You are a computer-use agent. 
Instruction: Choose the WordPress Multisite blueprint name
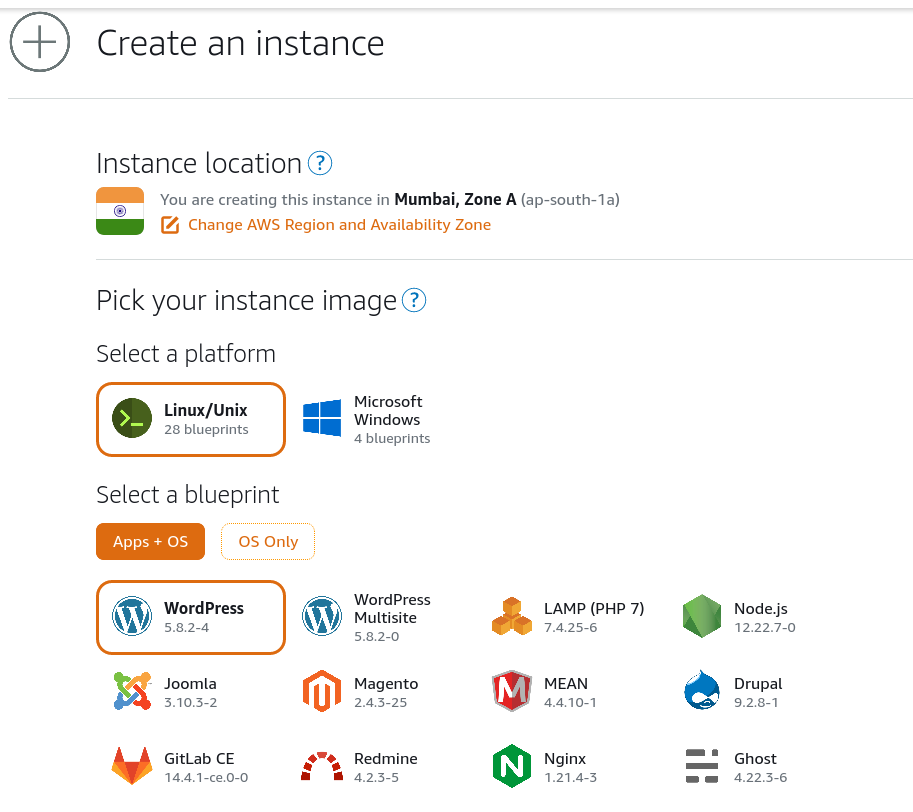pos(392,608)
